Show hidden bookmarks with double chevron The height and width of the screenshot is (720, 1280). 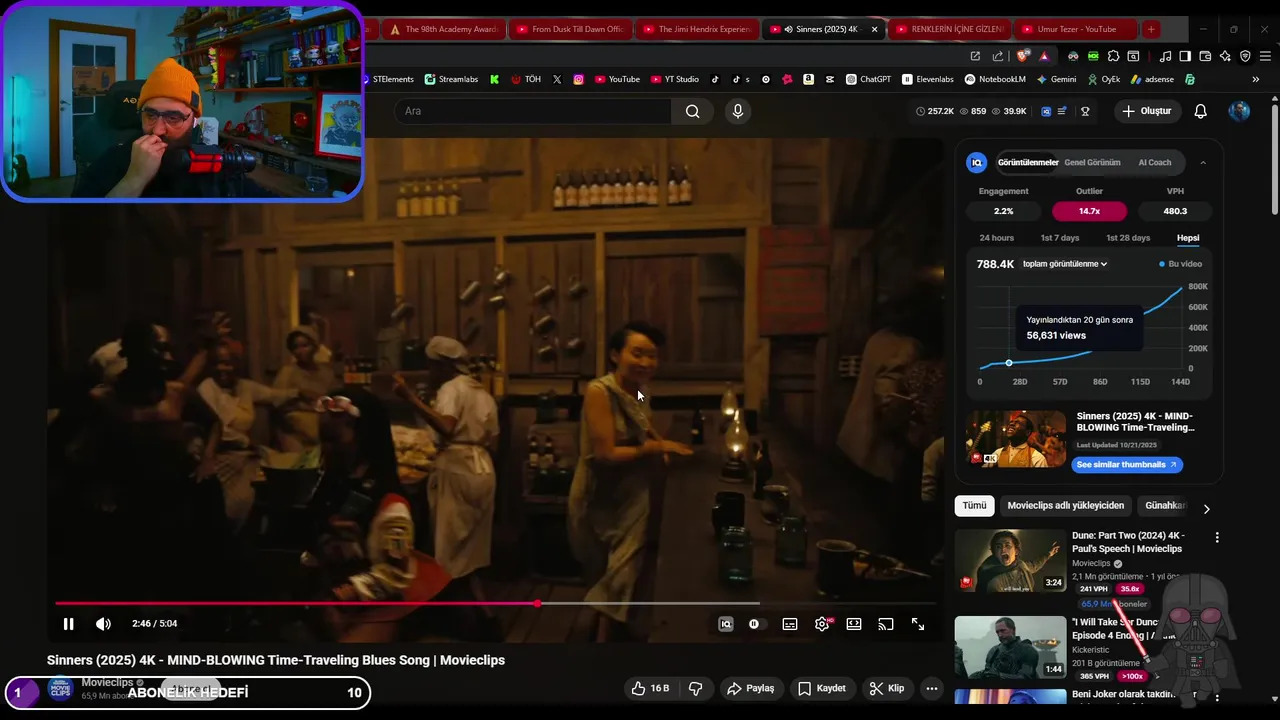click(x=1255, y=79)
